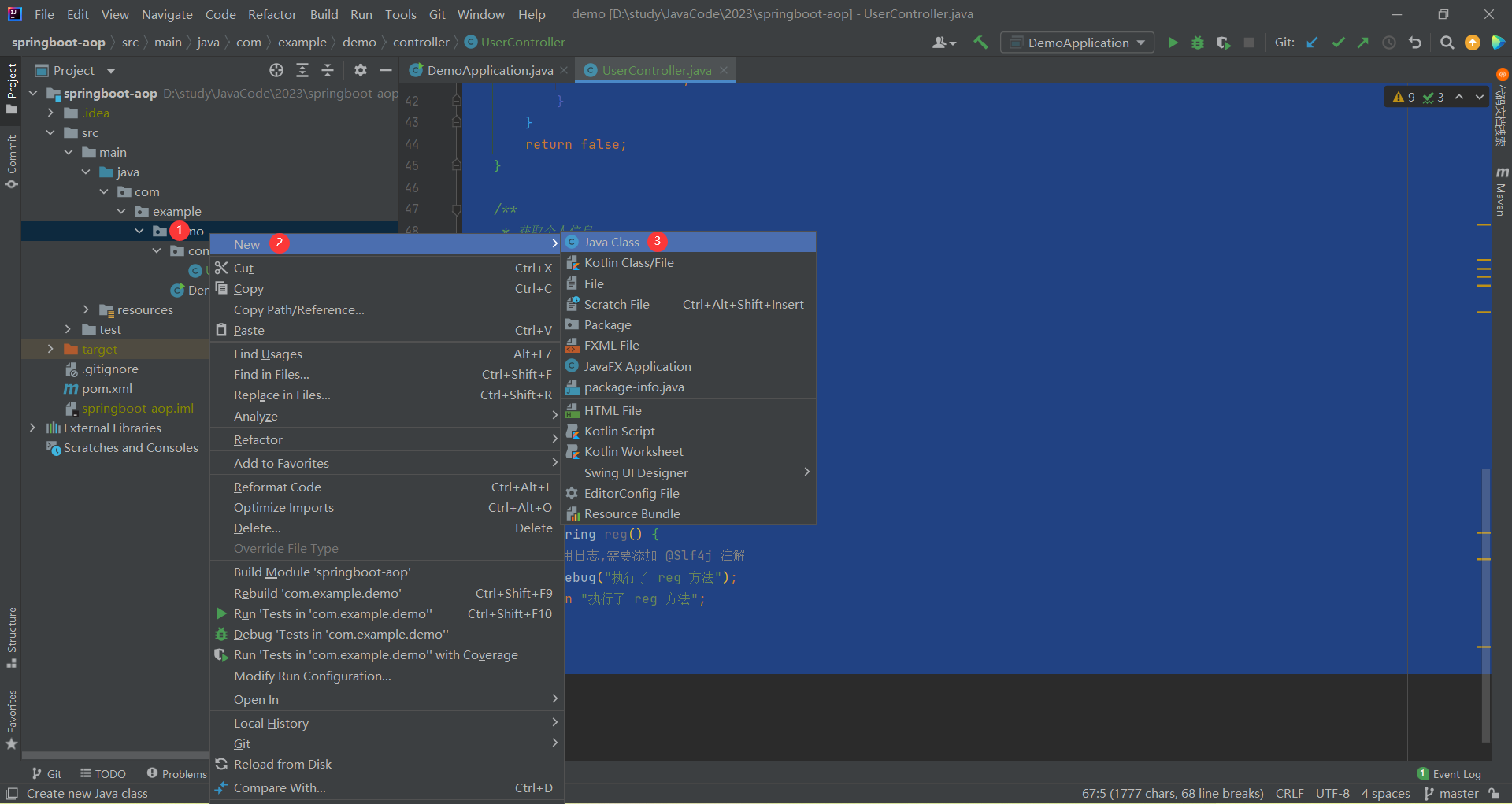
Task: Change CRLF line separator
Action: pos(1289,794)
